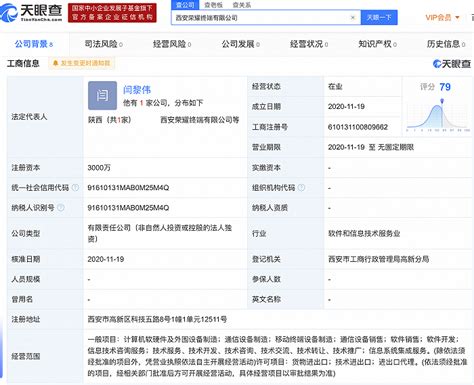Select the 登记机关 value text
The width and height of the screenshot is (474, 385).
coord(378,259)
